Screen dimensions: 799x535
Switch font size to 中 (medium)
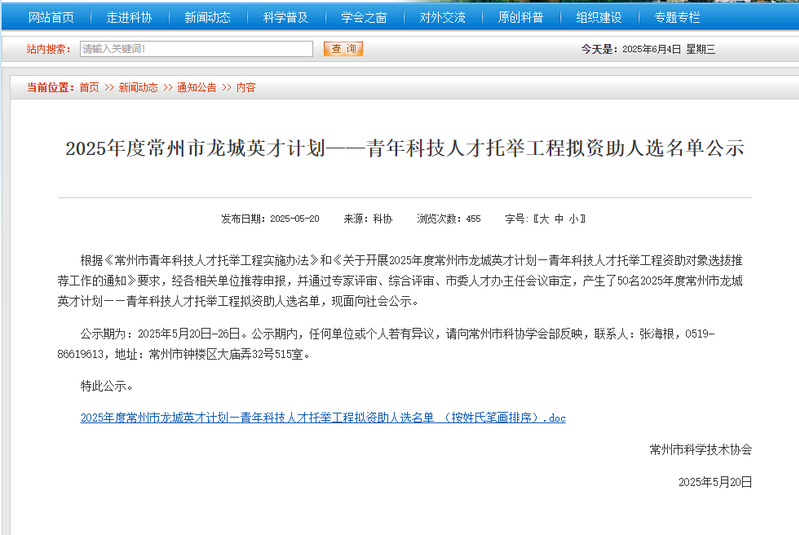[x=559, y=219]
